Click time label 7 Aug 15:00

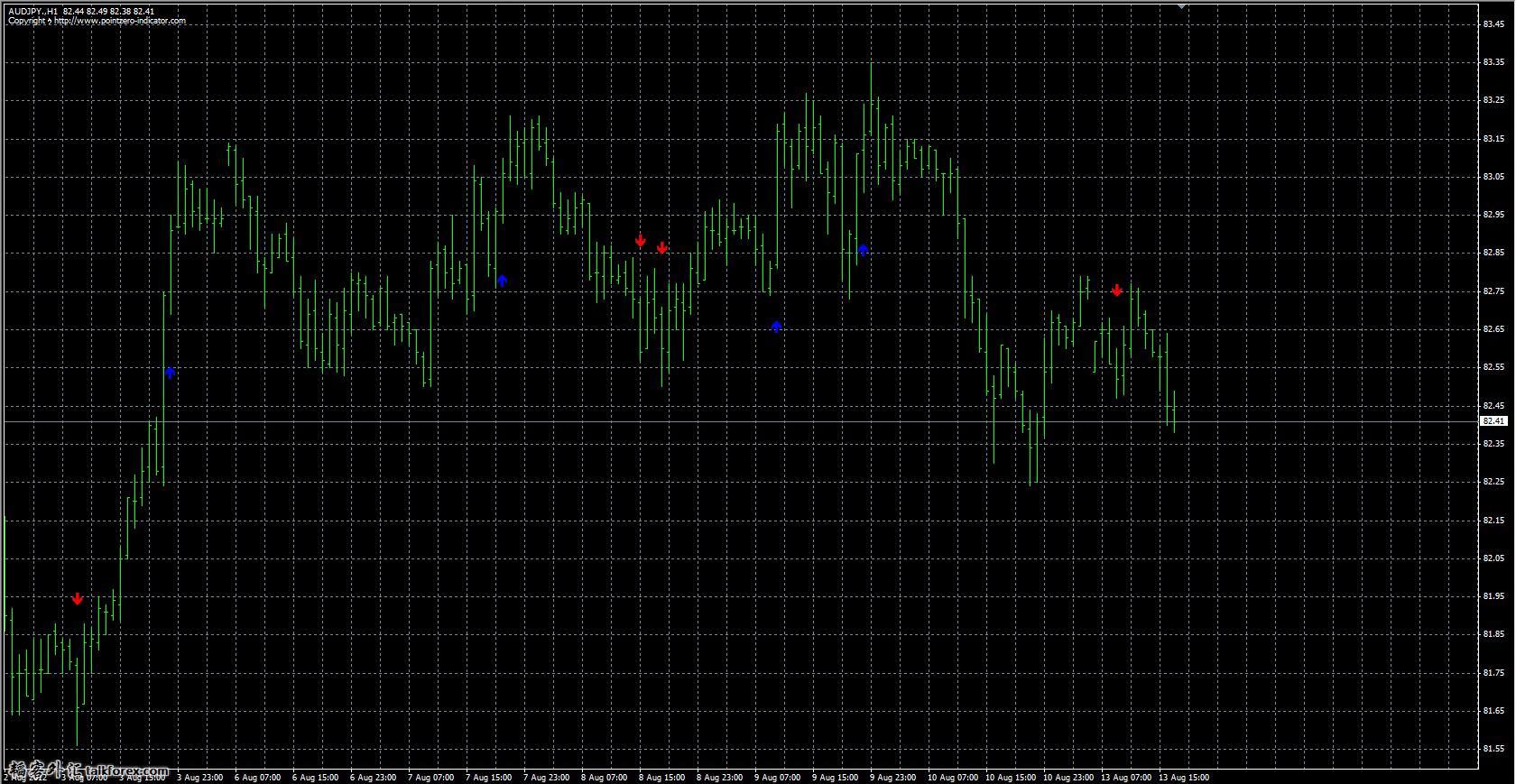point(488,777)
